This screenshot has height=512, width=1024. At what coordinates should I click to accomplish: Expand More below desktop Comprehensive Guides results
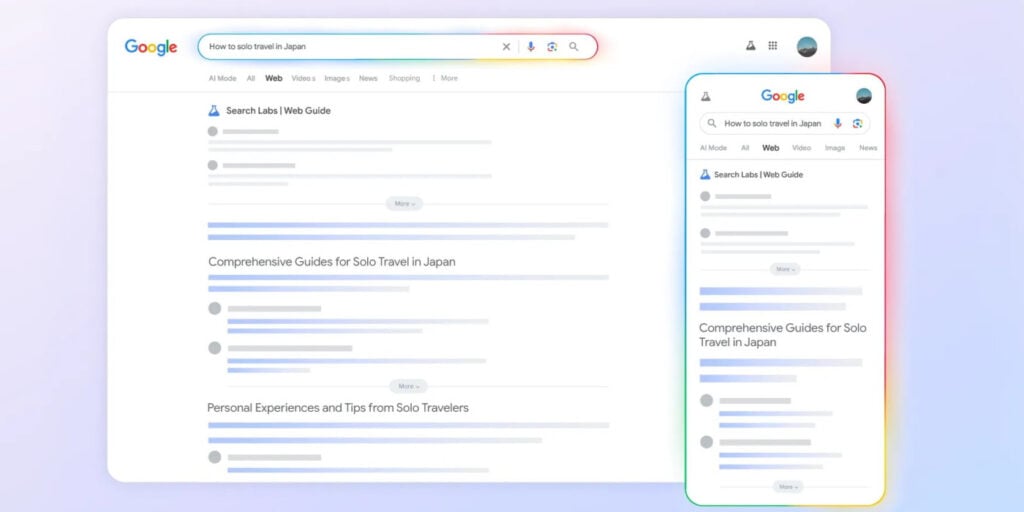[x=408, y=386]
